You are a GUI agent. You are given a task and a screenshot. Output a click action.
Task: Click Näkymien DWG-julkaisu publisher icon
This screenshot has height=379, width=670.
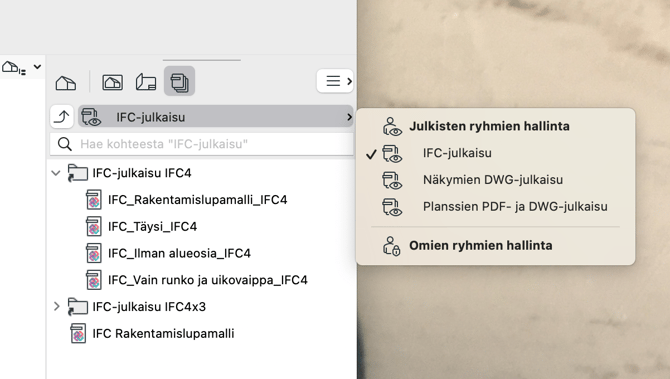pos(392,180)
